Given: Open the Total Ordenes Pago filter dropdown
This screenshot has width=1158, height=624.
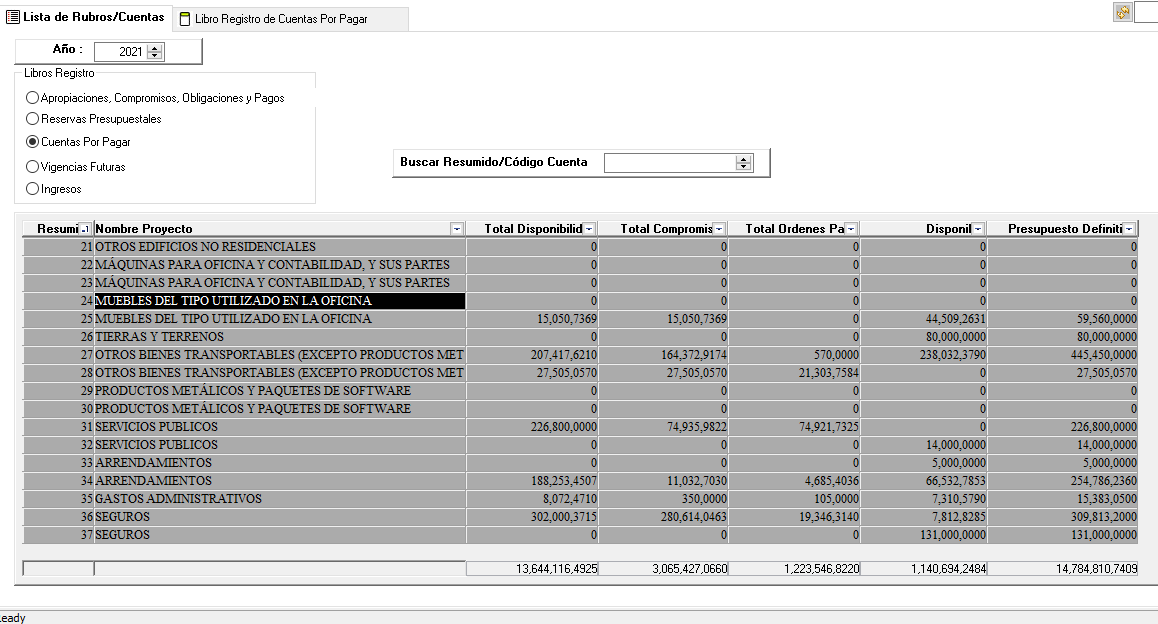Looking at the screenshot, I should (x=851, y=229).
